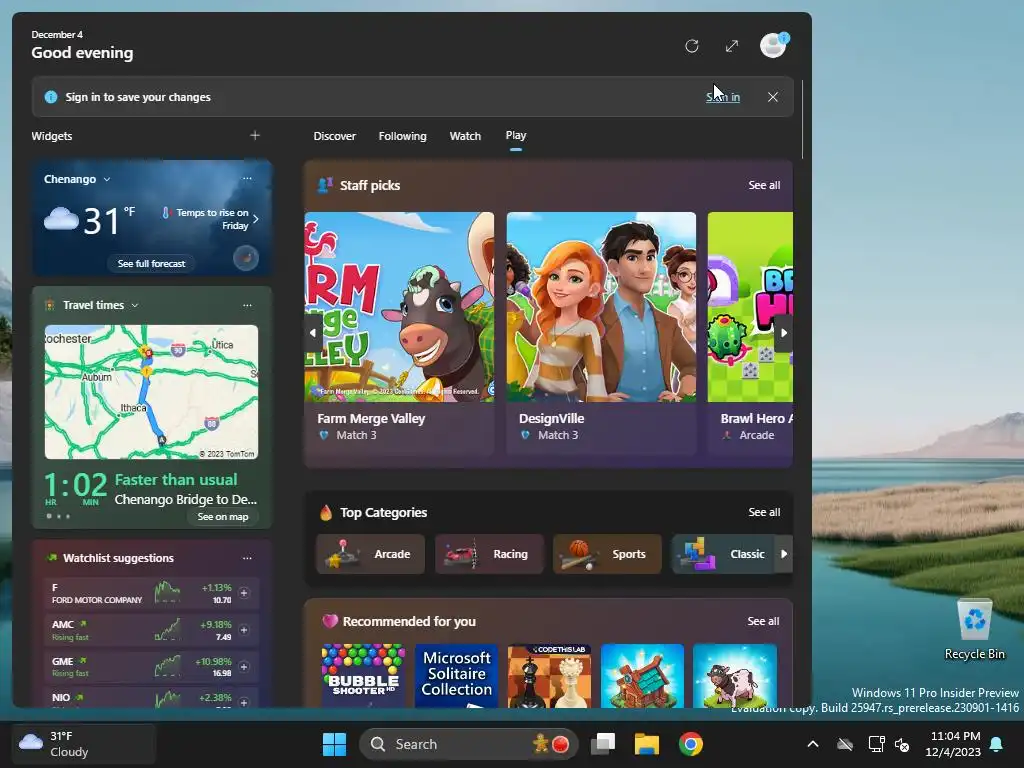Image resolution: width=1024 pixels, height=768 pixels.
Task: Open Bubble Shooter HD game
Action: coord(364,676)
